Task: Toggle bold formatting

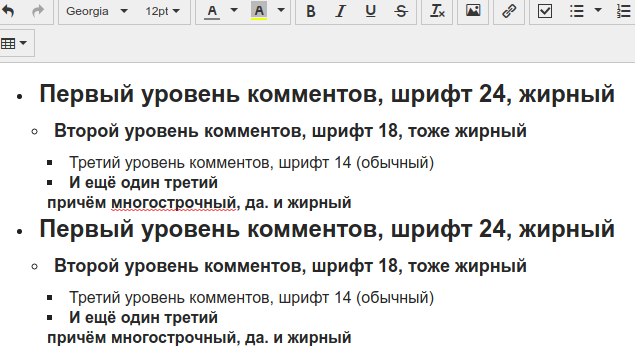Action: (x=311, y=11)
